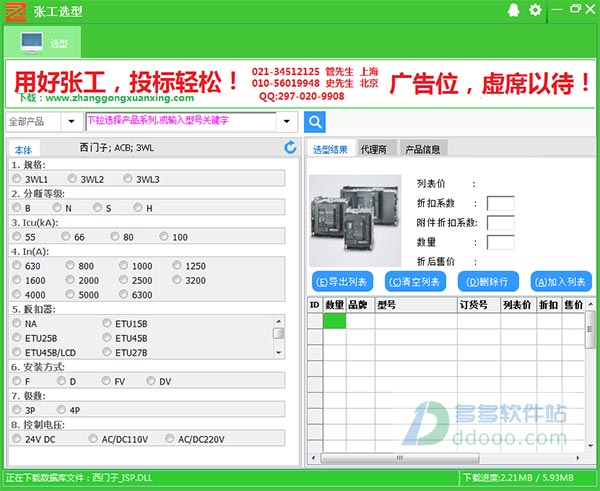Click the 折扣系数 input box
The height and width of the screenshot is (491, 600).
pyautogui.click(x=501, y=203)
